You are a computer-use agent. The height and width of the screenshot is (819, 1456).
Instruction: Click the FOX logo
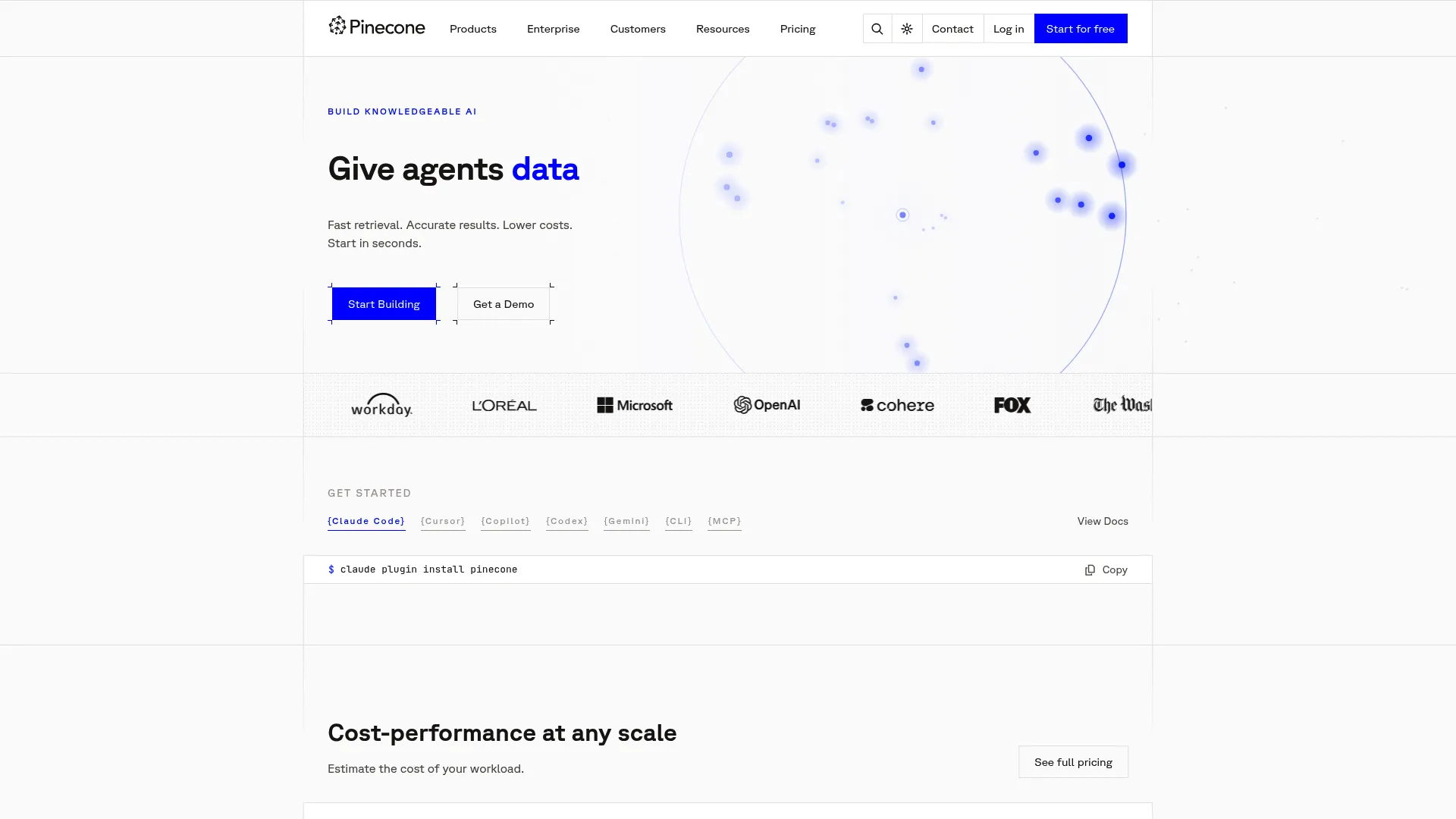click(1012, 406)
